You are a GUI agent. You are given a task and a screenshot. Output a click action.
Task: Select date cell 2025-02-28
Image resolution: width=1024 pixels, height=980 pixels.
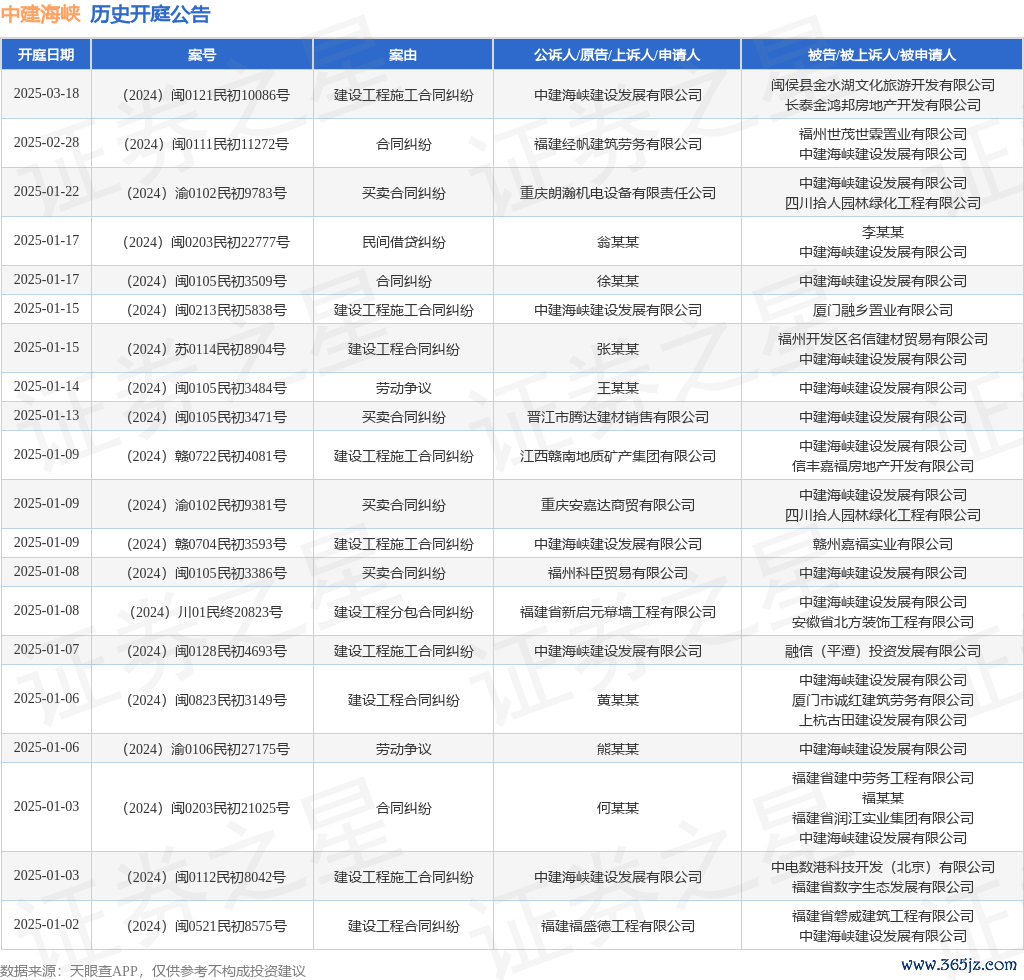coord(46,142)
